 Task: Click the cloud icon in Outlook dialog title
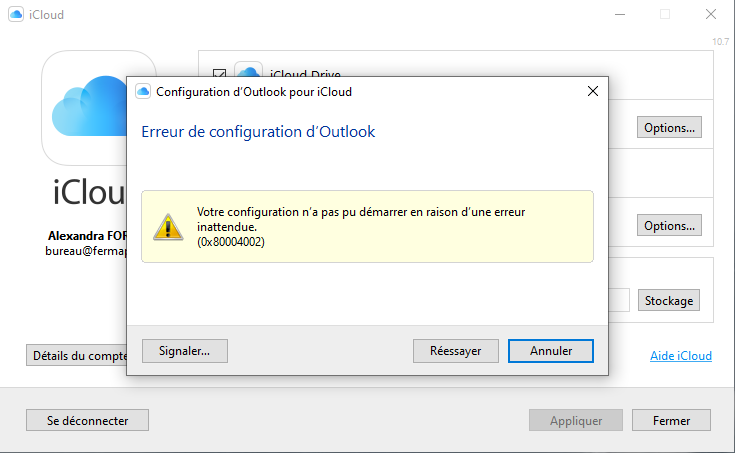click(x=143, y=91)
